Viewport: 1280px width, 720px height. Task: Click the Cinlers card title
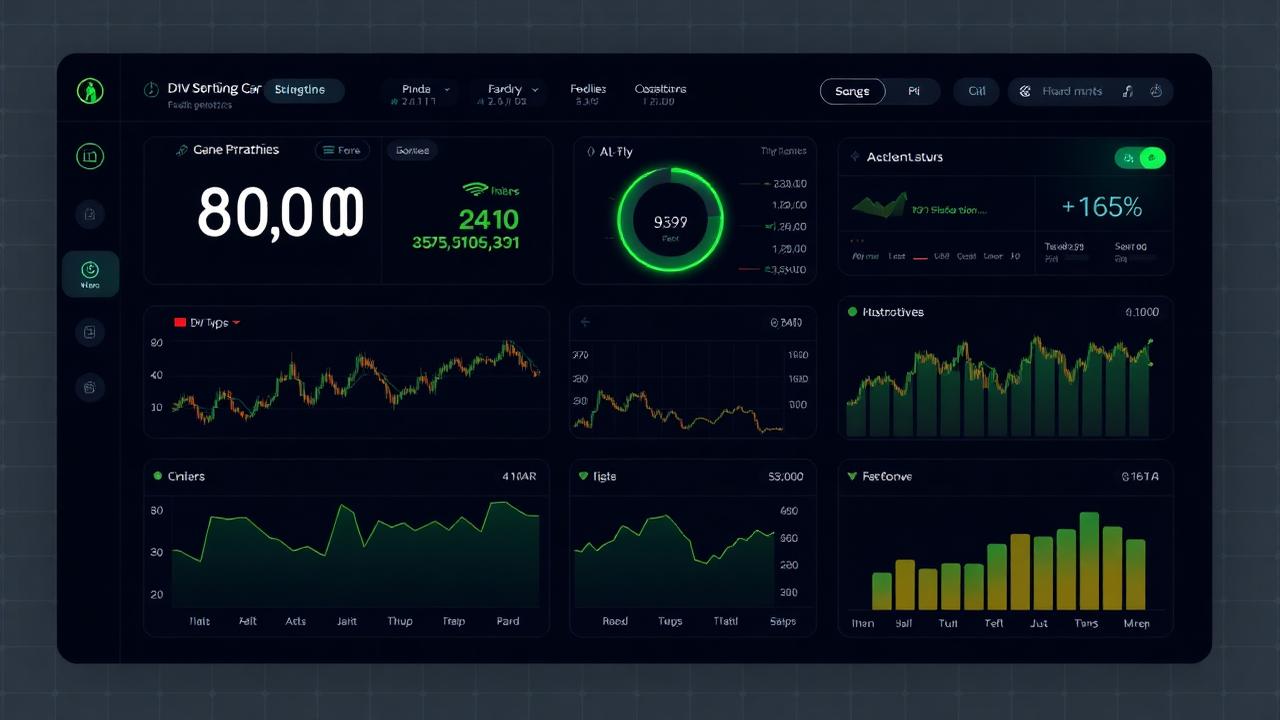pyautogui.click(x=186, y=476)
